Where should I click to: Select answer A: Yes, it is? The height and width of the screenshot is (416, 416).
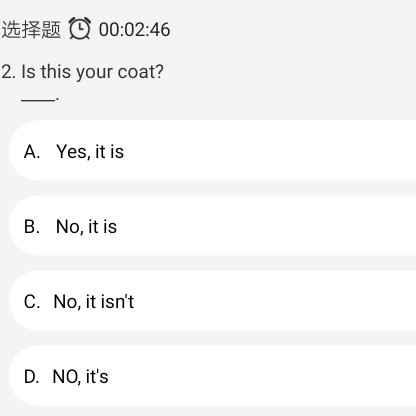213,151
